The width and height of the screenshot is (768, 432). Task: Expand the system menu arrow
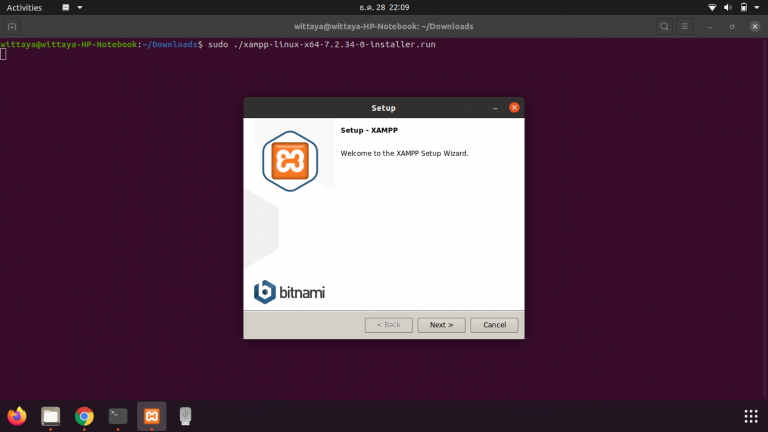pos(757,7)
